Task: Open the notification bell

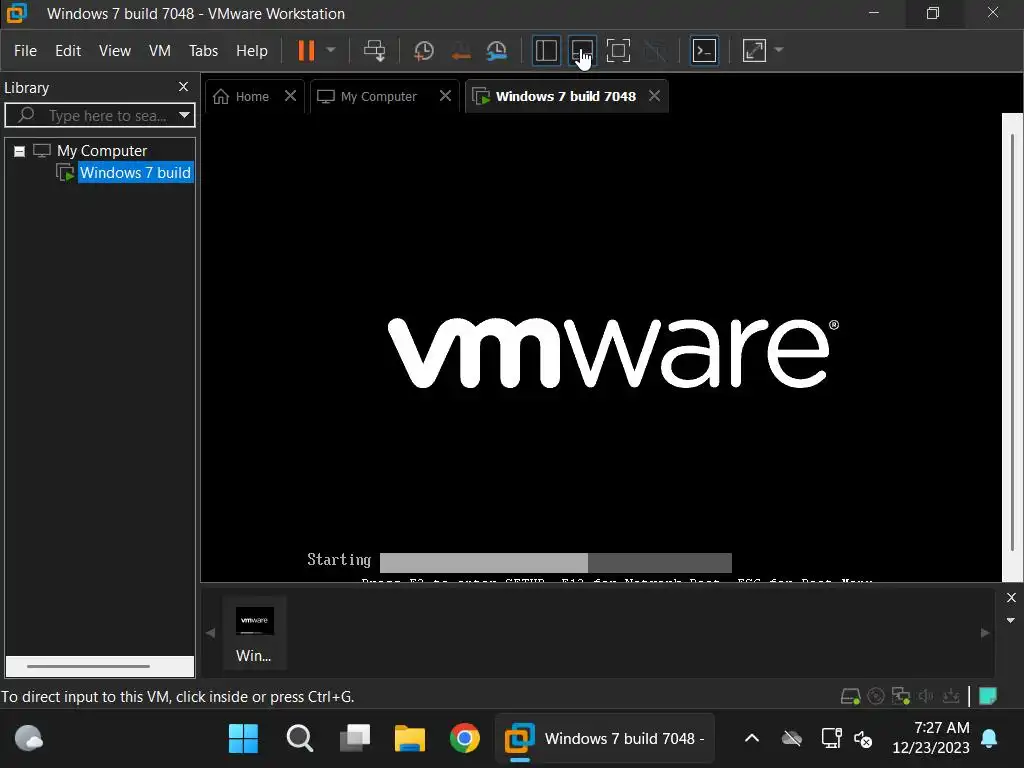Action: pyautogui.click(x=989, y=739)
